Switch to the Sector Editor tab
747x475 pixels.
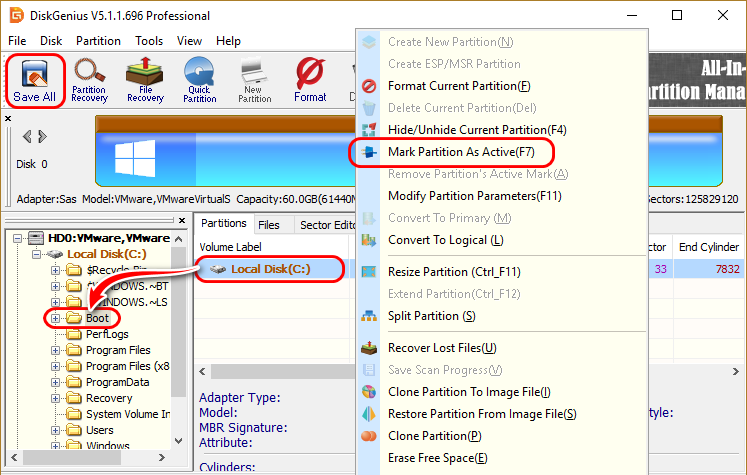(328, 225)
